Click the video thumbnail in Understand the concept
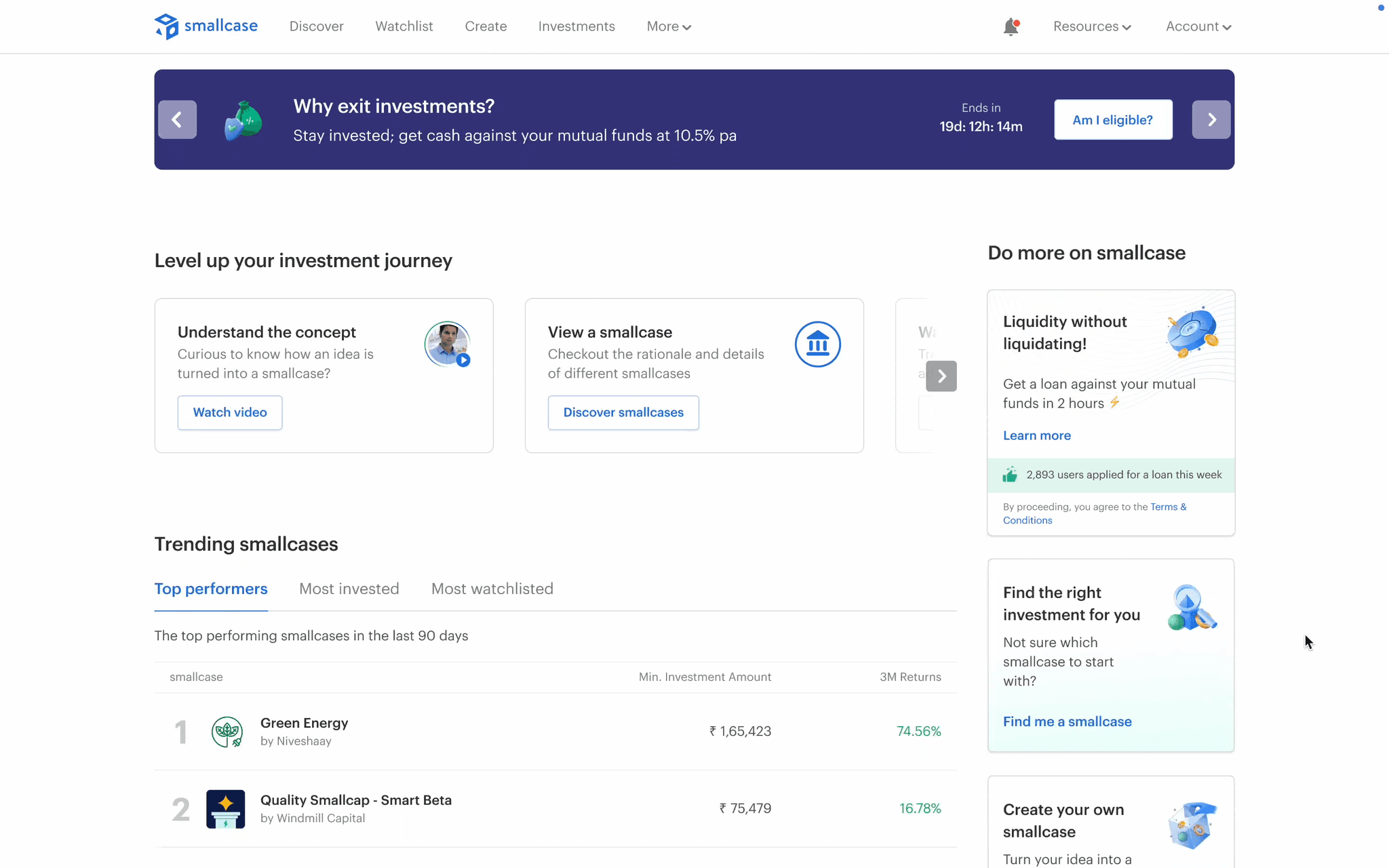Viewport: 1389px width, 868px height. pos(448,344)
